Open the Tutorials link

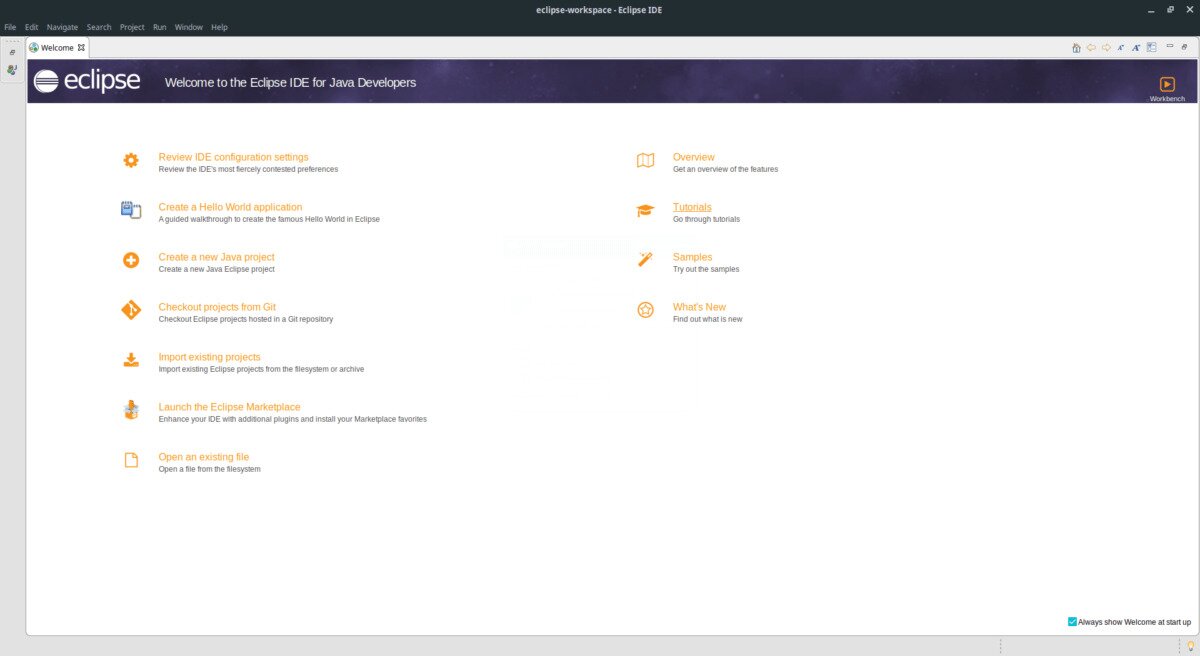pyautogui.click(x=692, y=207)
